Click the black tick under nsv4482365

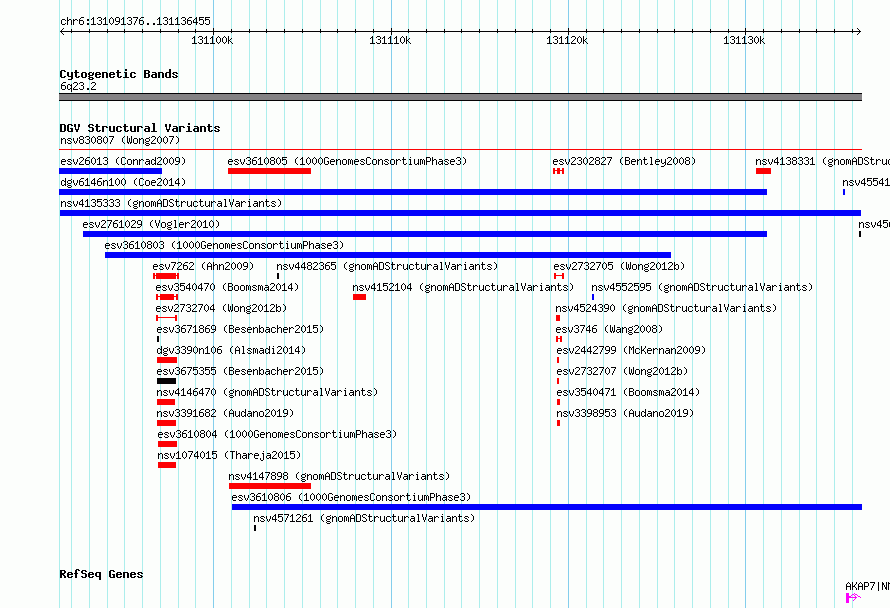coord(278,276)
